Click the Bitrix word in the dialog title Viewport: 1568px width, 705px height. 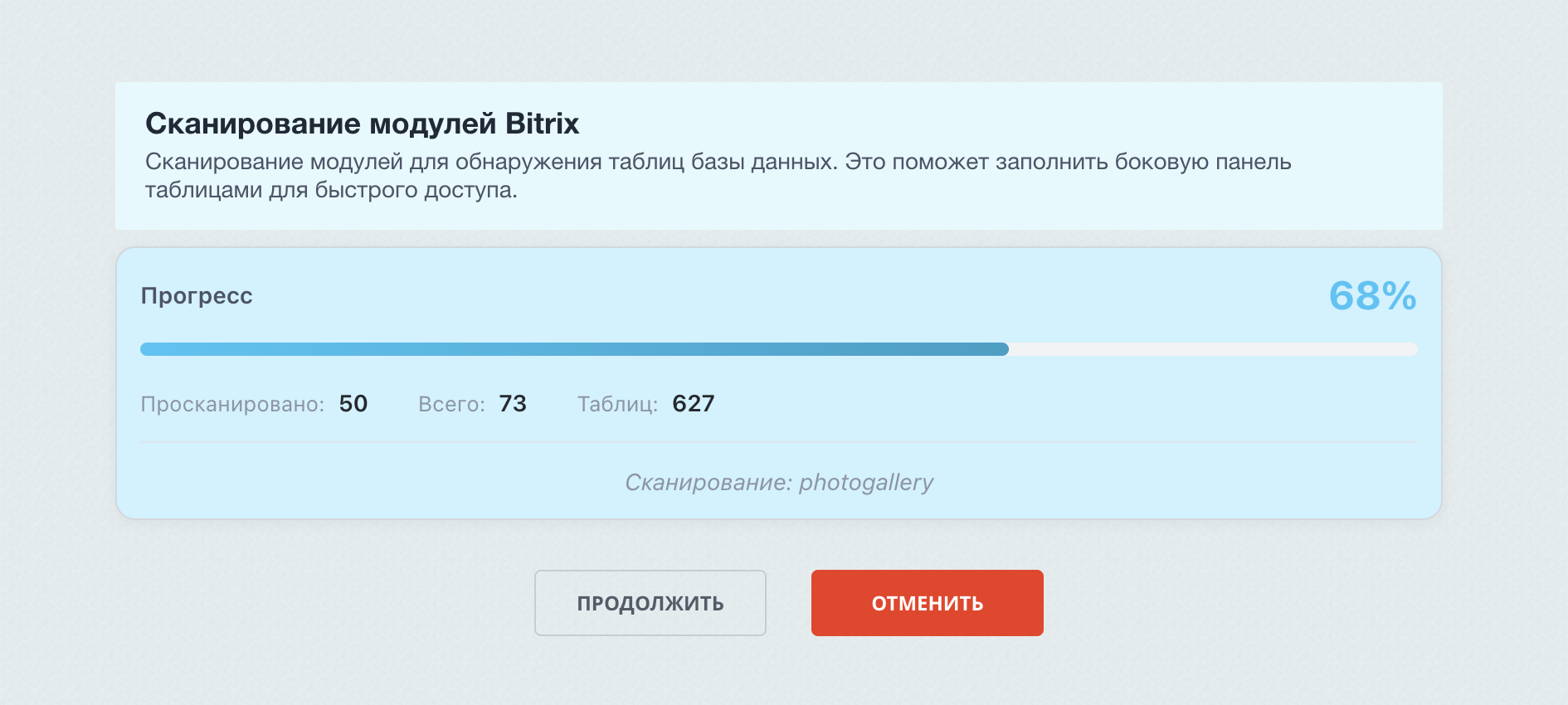[543, 123]
